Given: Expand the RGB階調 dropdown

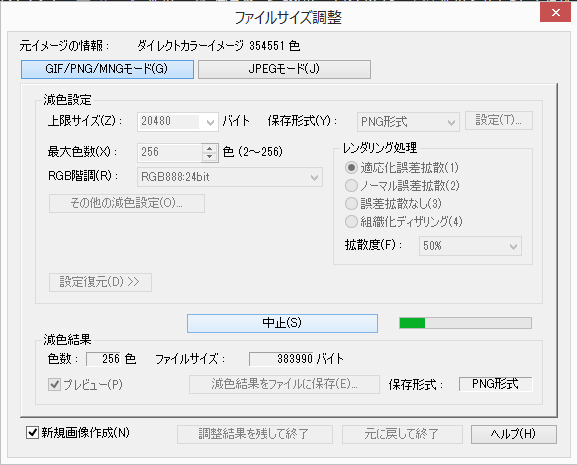Looking at the screenshot, I should [230, 177].
